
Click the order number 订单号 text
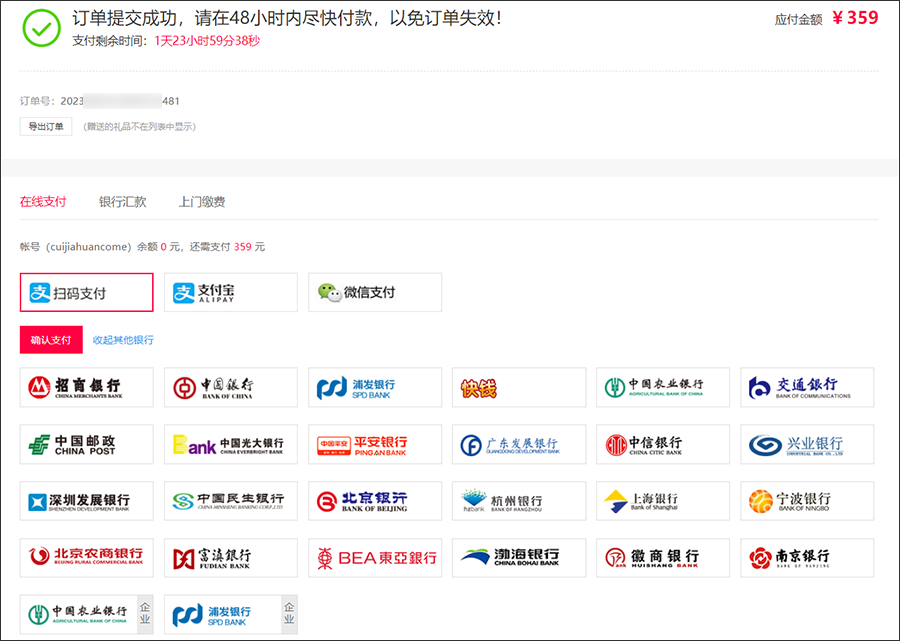pyautogui.click(x=100, y=101)
